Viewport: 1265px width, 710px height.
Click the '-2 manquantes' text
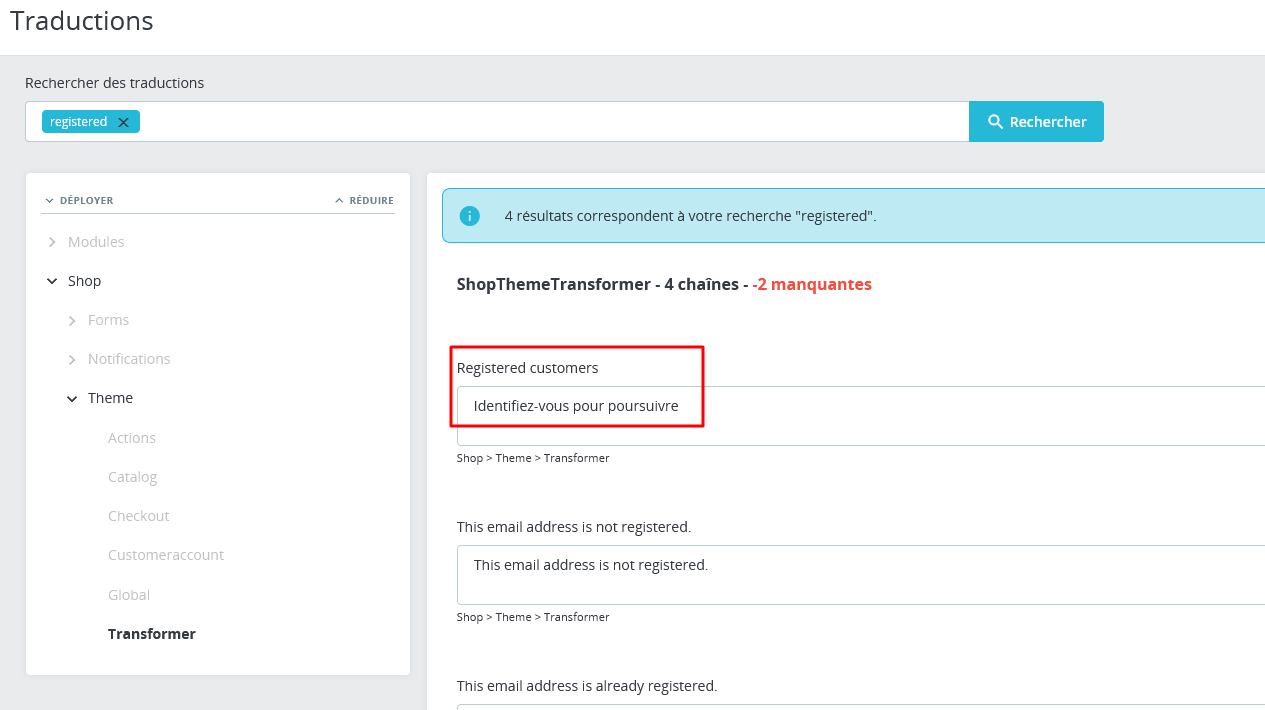[x=812, y=285]
